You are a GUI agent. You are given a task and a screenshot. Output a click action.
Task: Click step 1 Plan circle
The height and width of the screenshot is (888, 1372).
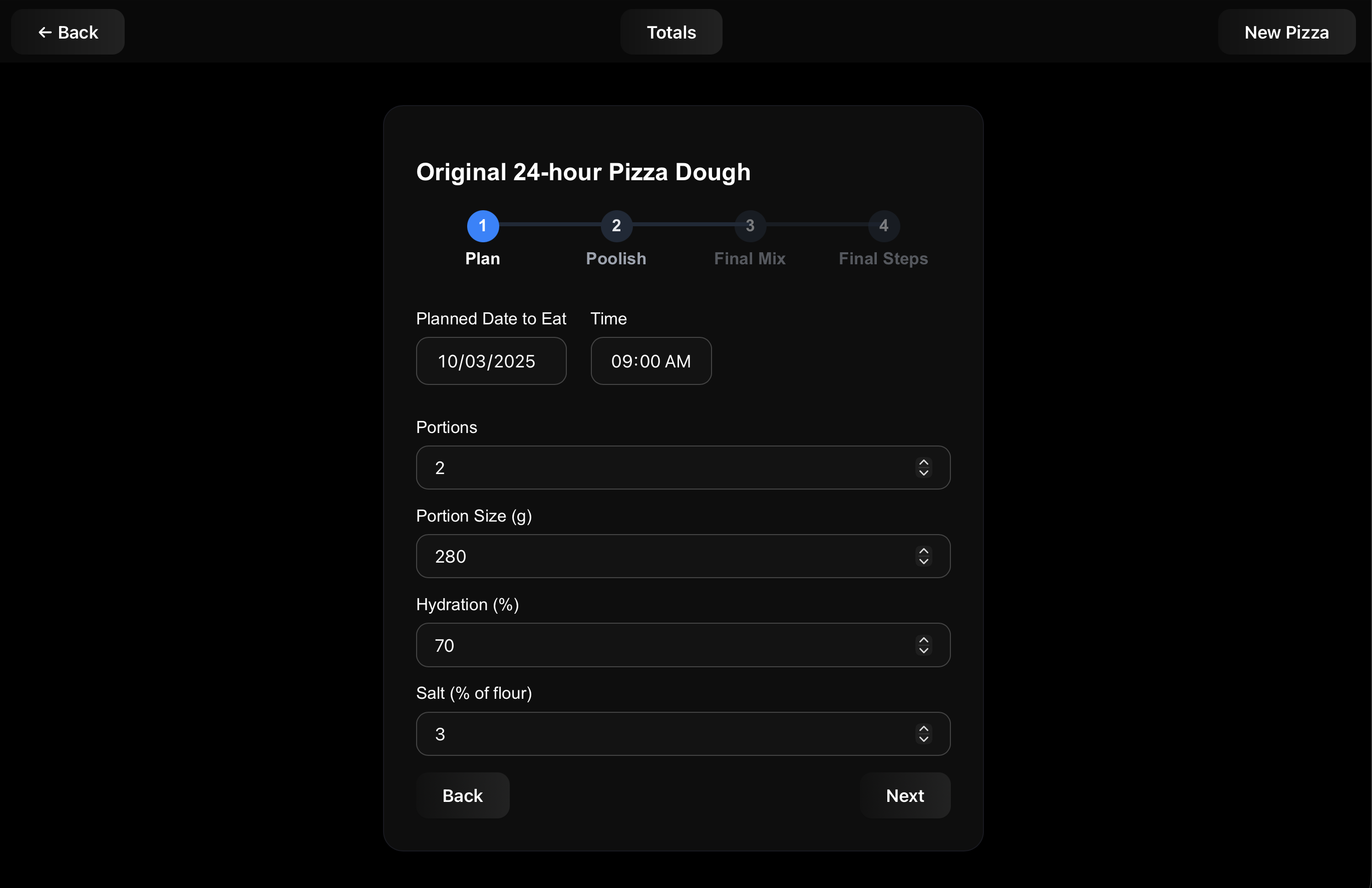pyautogui.click(x=483, y=226)
